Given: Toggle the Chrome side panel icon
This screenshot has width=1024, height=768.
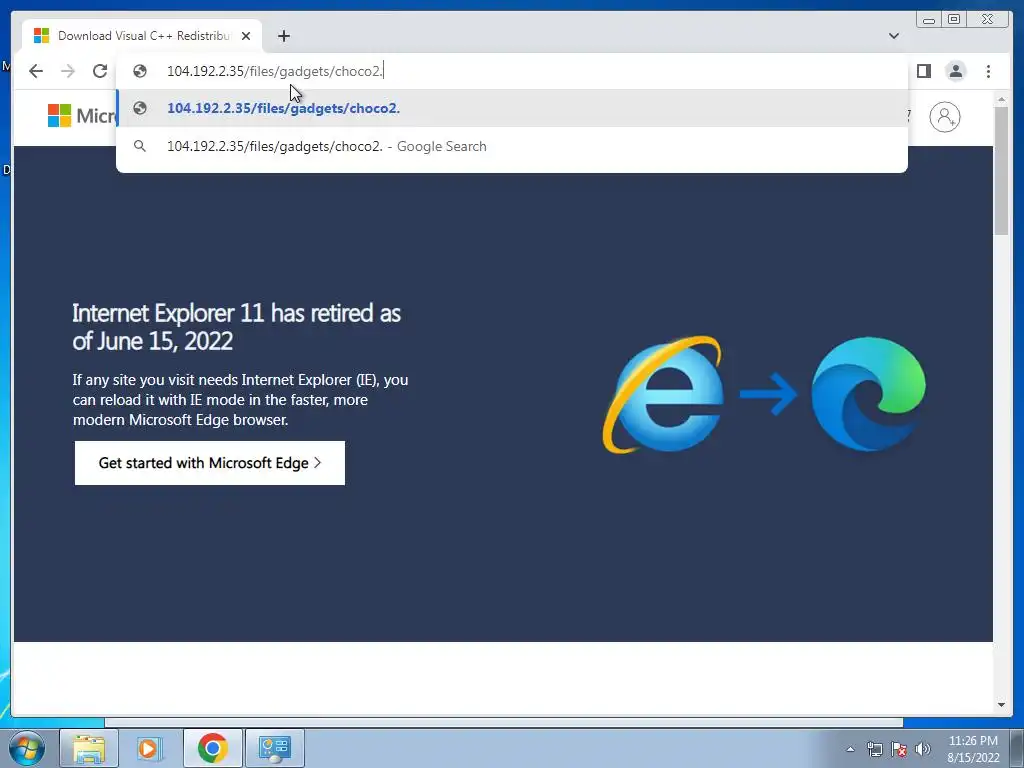Looking at the screenshot, I should 923,71.
